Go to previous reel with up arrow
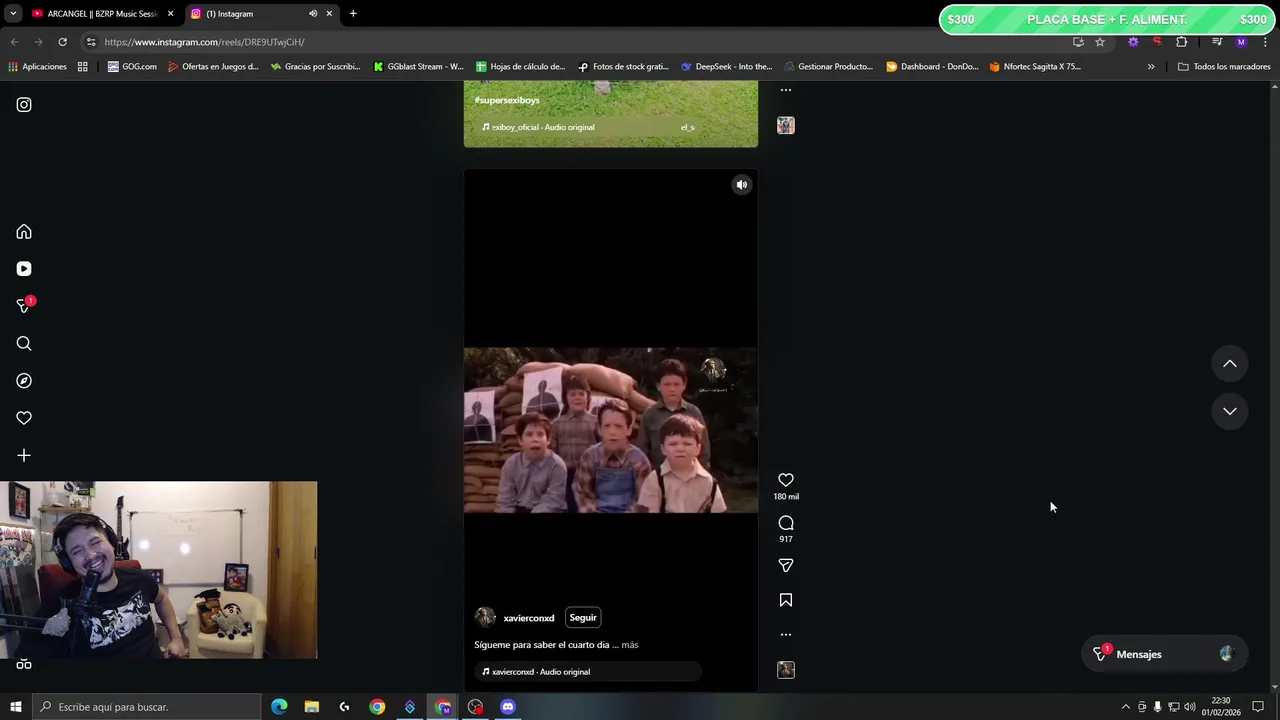The width and height of the screenshot is (1280, 720). tap(1230, 364)
